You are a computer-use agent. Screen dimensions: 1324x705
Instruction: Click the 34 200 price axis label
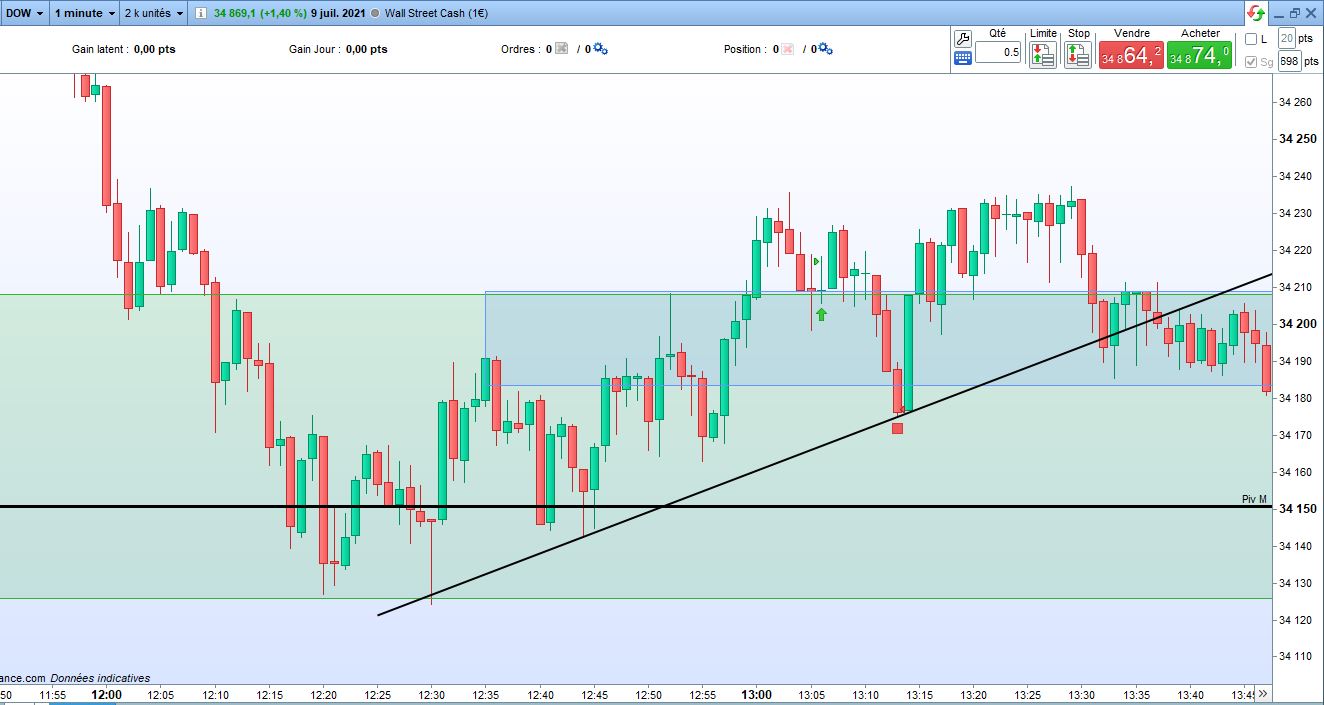click(x=1297, y=324)
